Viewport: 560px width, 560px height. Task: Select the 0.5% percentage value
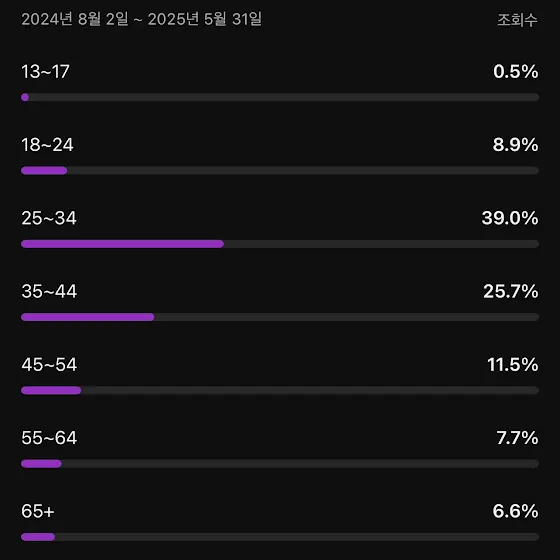(516, 71)
